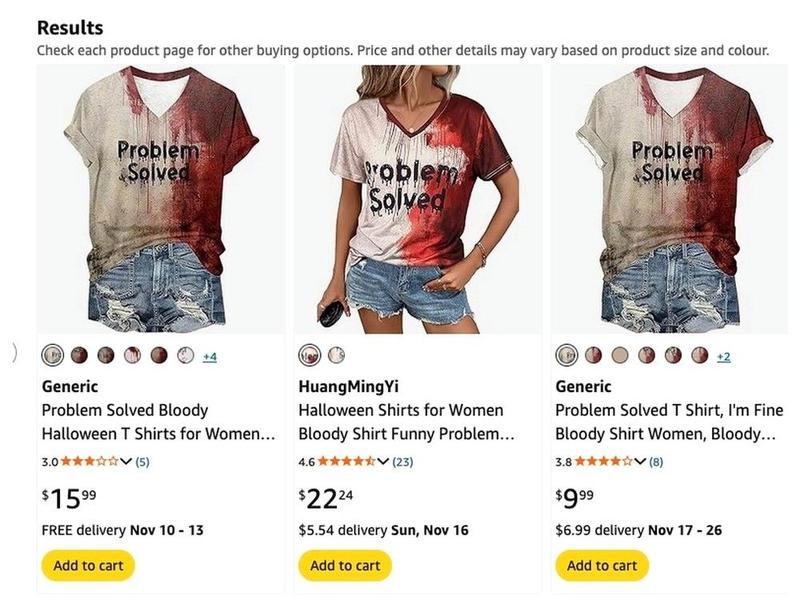The height and width of the screenshot is (600, 800).
Task: Expand the rating breakdown for the 3.0-star product
Action: click(127, 464)
